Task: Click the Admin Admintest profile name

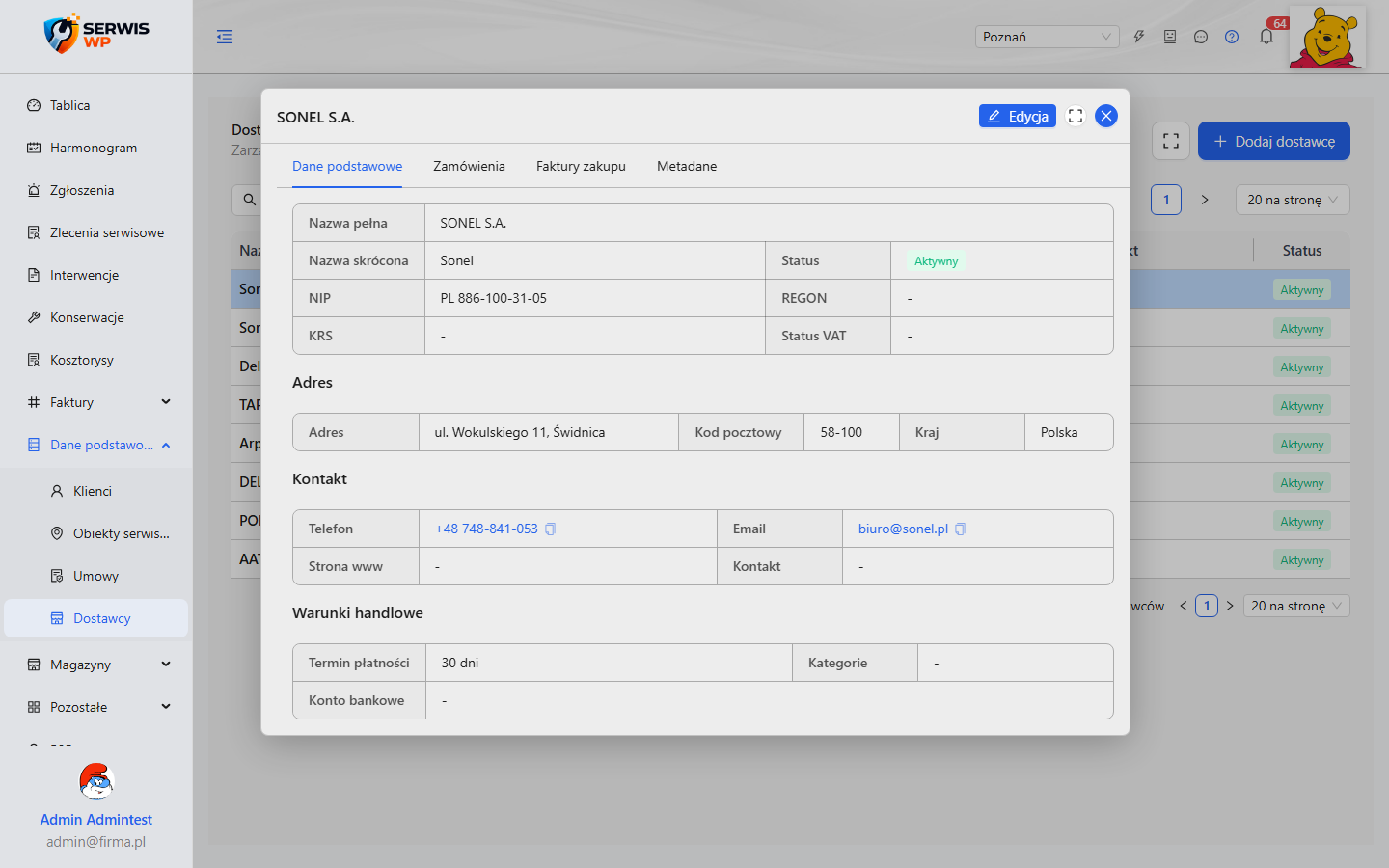Action: 96,819
